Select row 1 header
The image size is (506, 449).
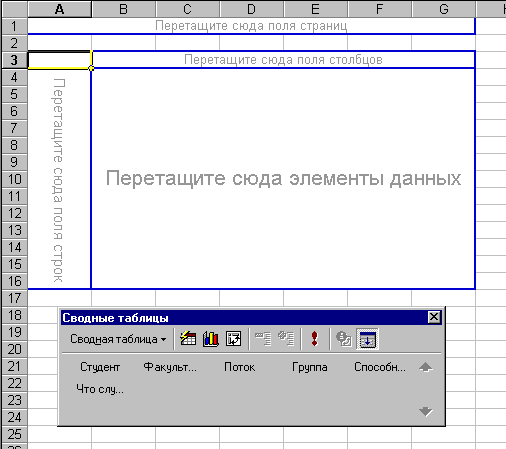(x=14, y=26)
